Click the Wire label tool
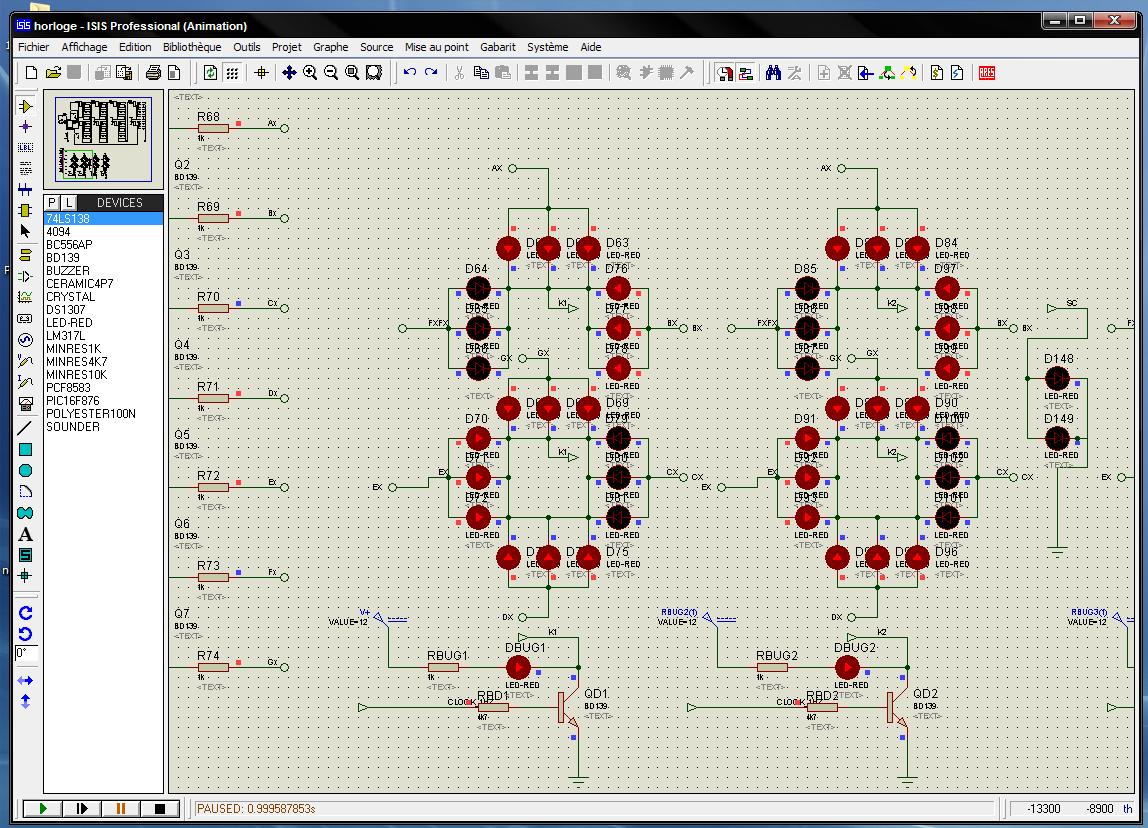Screen dimensions: 1148x828 click(26, 147)
